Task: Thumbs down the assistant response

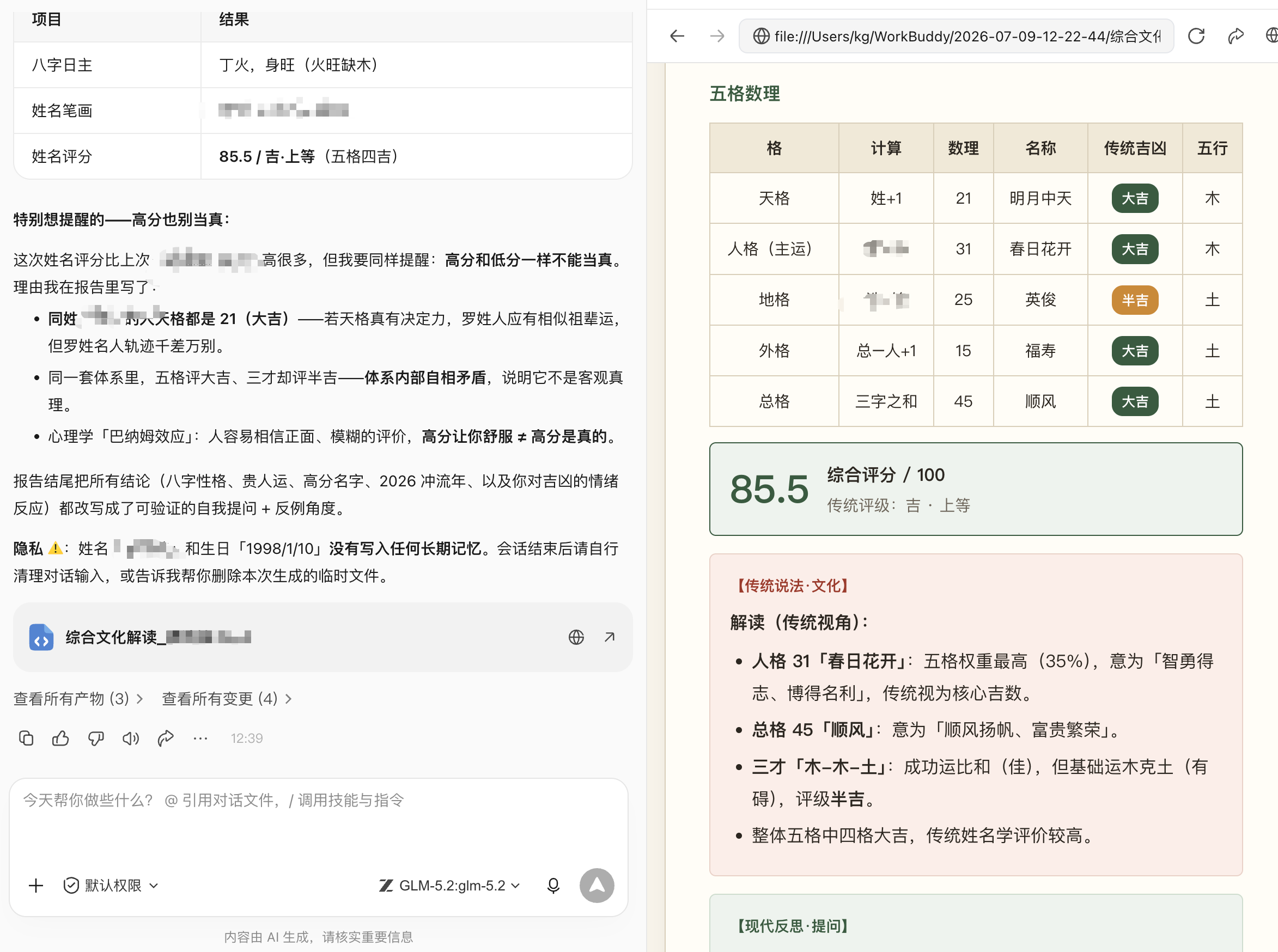Action: 96,738
